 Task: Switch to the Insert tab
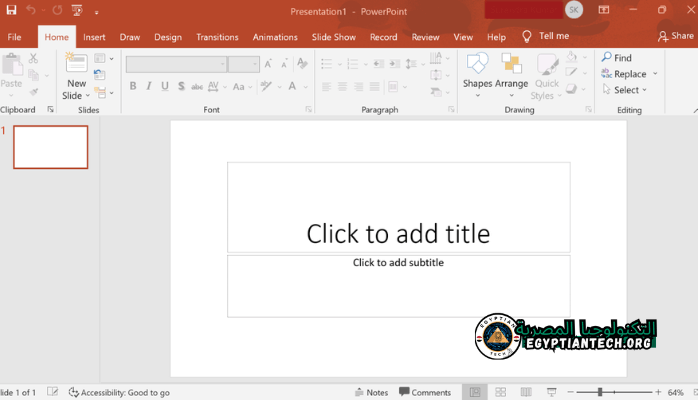point(94,37)
